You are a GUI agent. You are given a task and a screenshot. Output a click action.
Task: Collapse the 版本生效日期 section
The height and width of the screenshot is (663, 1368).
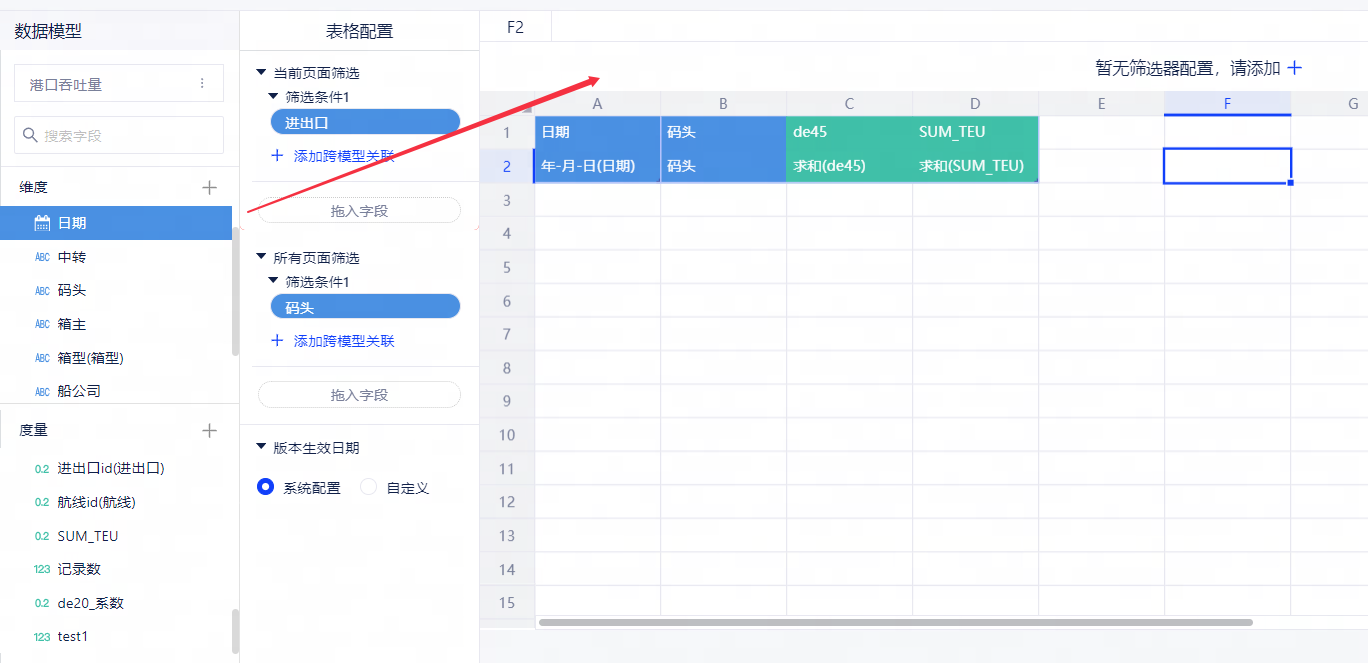pos(262,448)
